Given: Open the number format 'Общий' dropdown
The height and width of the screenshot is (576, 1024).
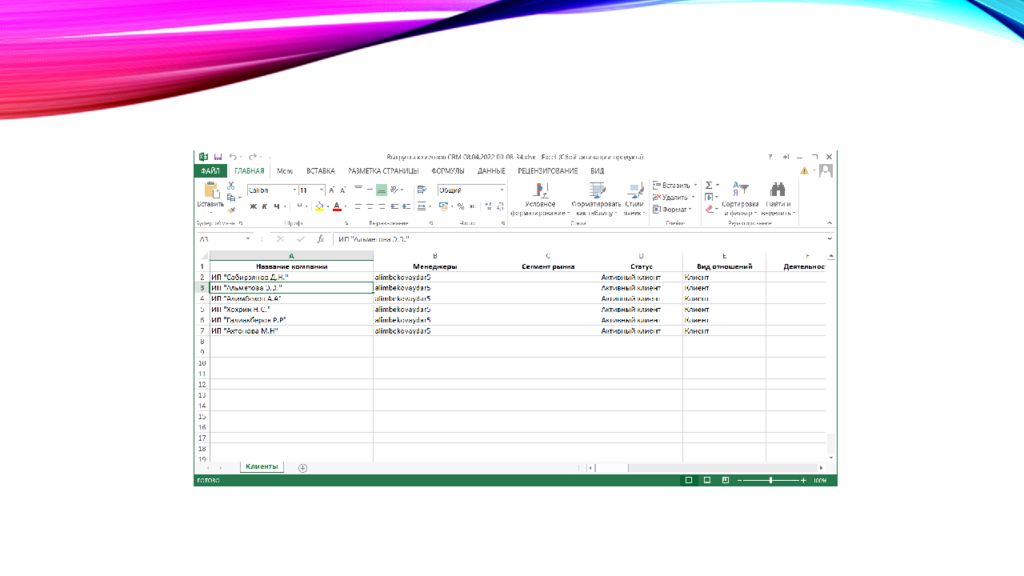Looking at the screenshot, I should [x=502, y=190].
